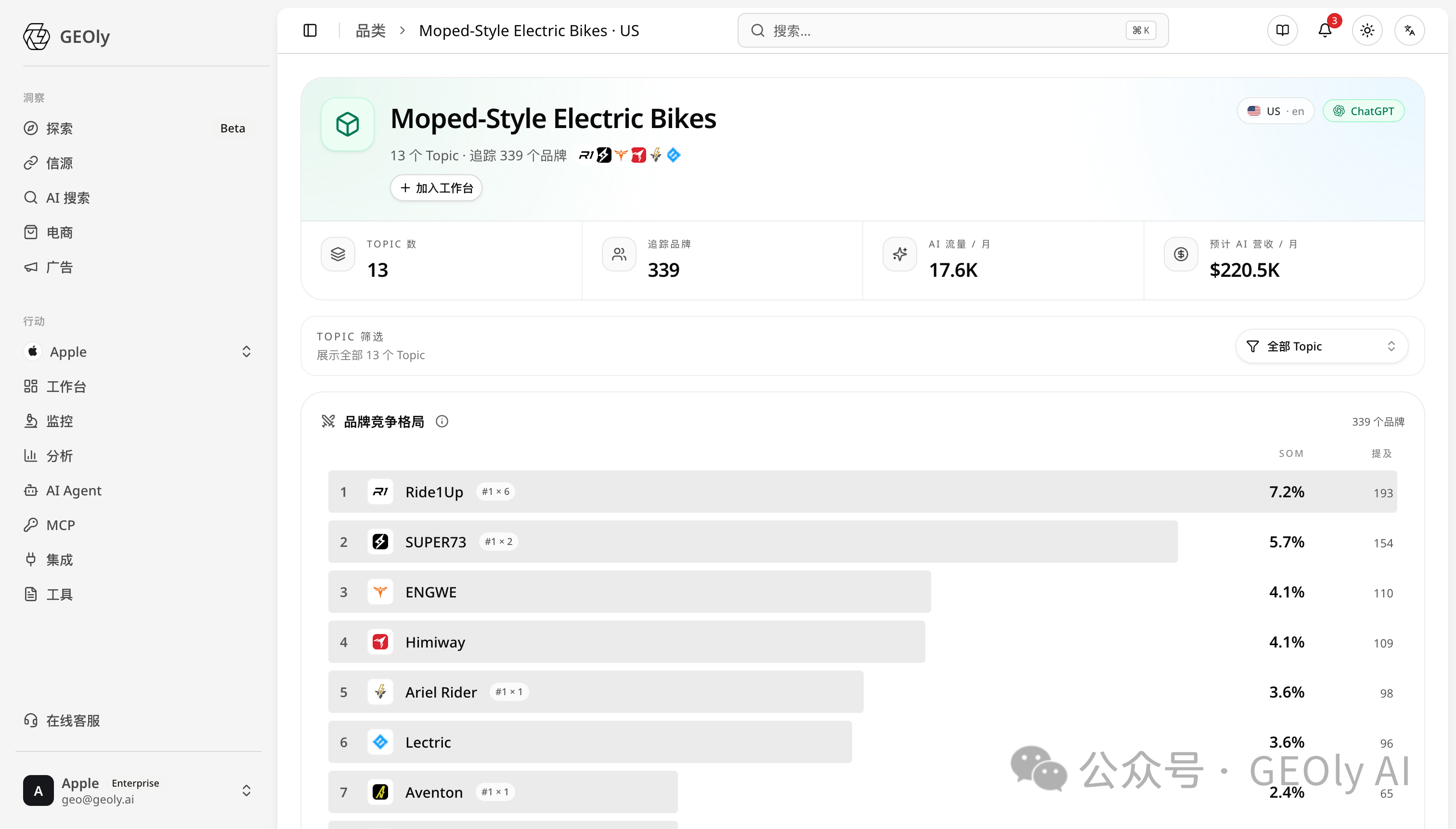
Task: Open the US · en region selector
Action: click(1275, 111)
